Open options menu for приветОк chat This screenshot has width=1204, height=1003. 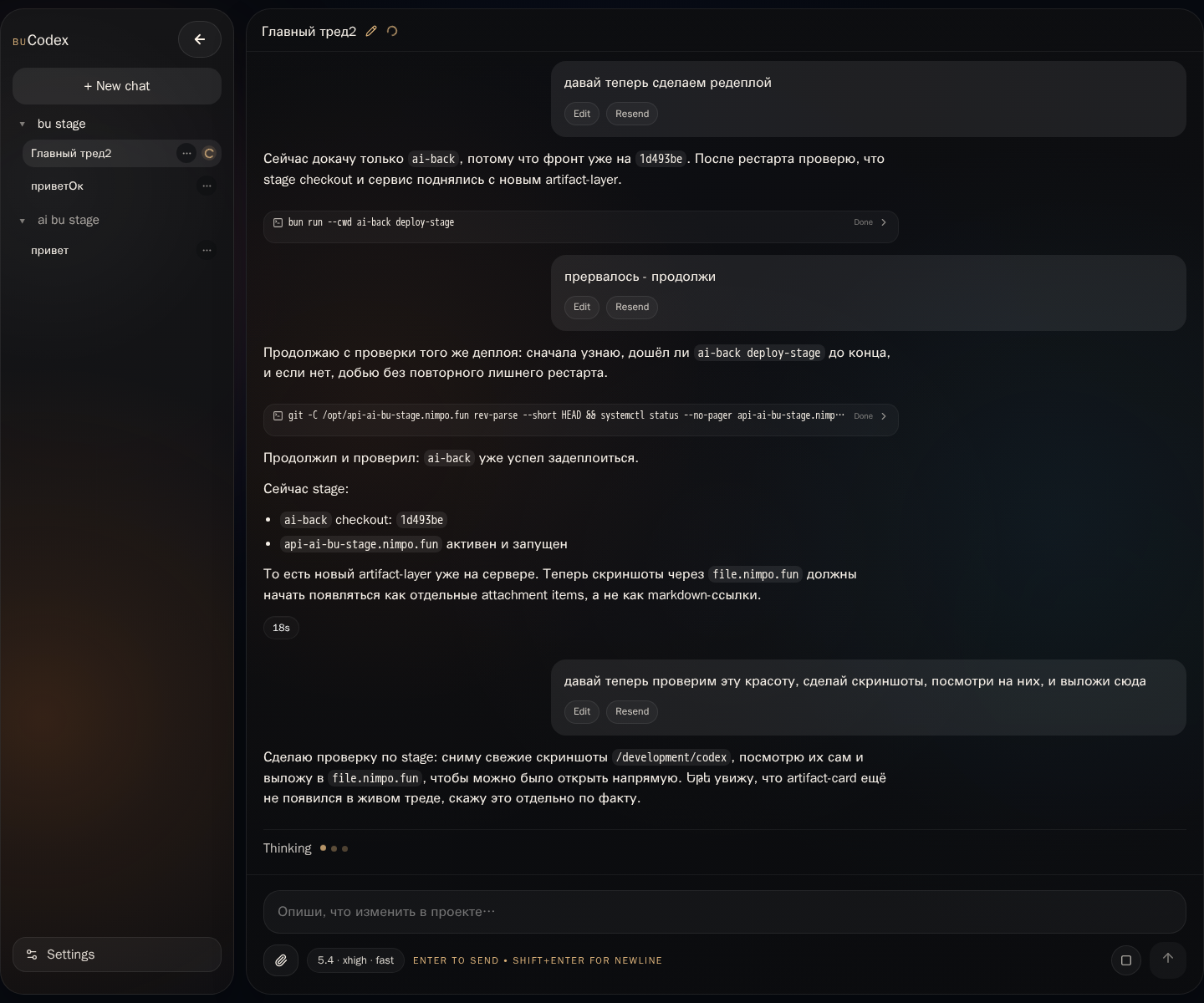tap(207, 186)
